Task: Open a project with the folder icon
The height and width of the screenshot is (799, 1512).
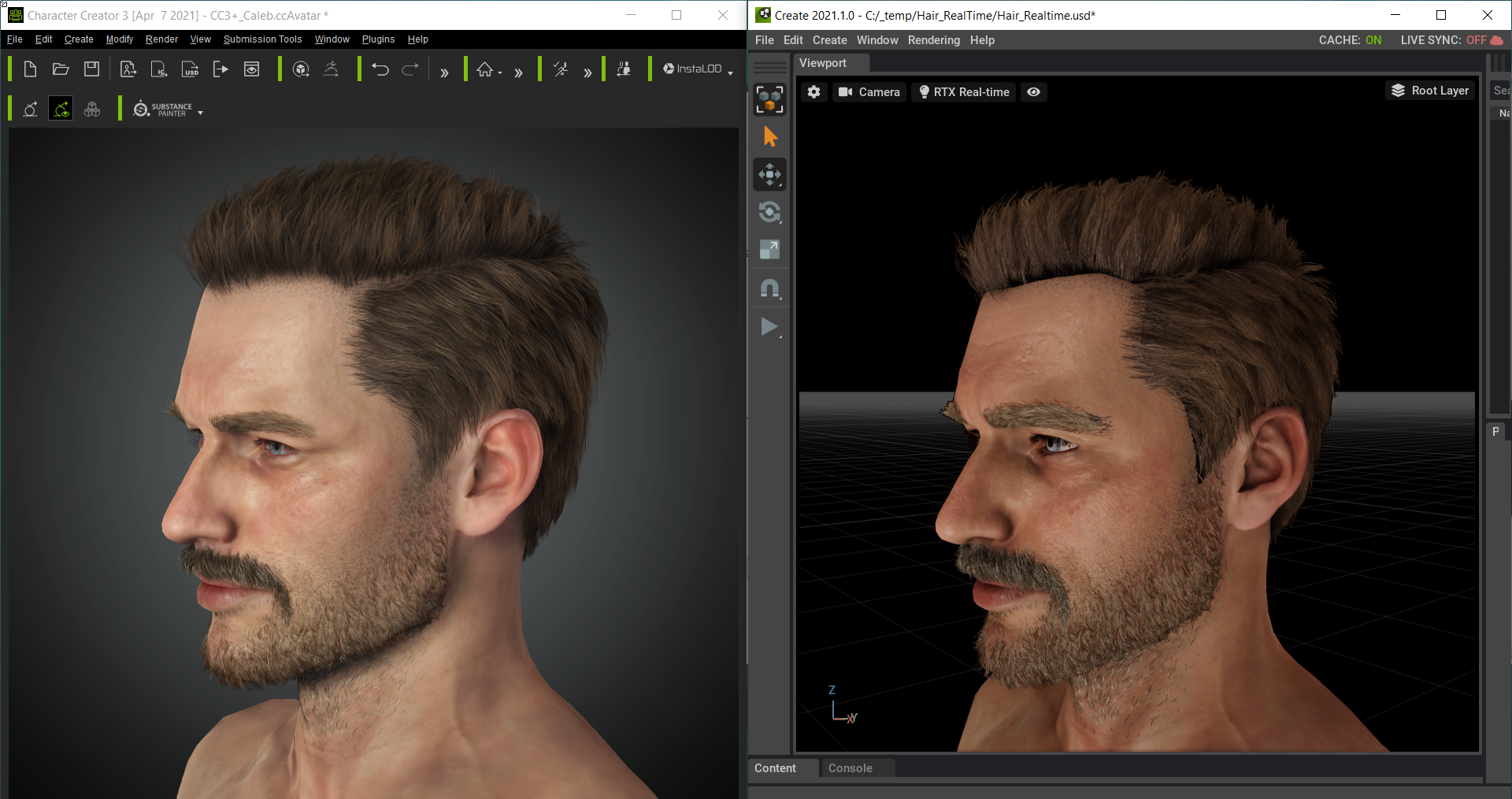Action: (61, 69)
